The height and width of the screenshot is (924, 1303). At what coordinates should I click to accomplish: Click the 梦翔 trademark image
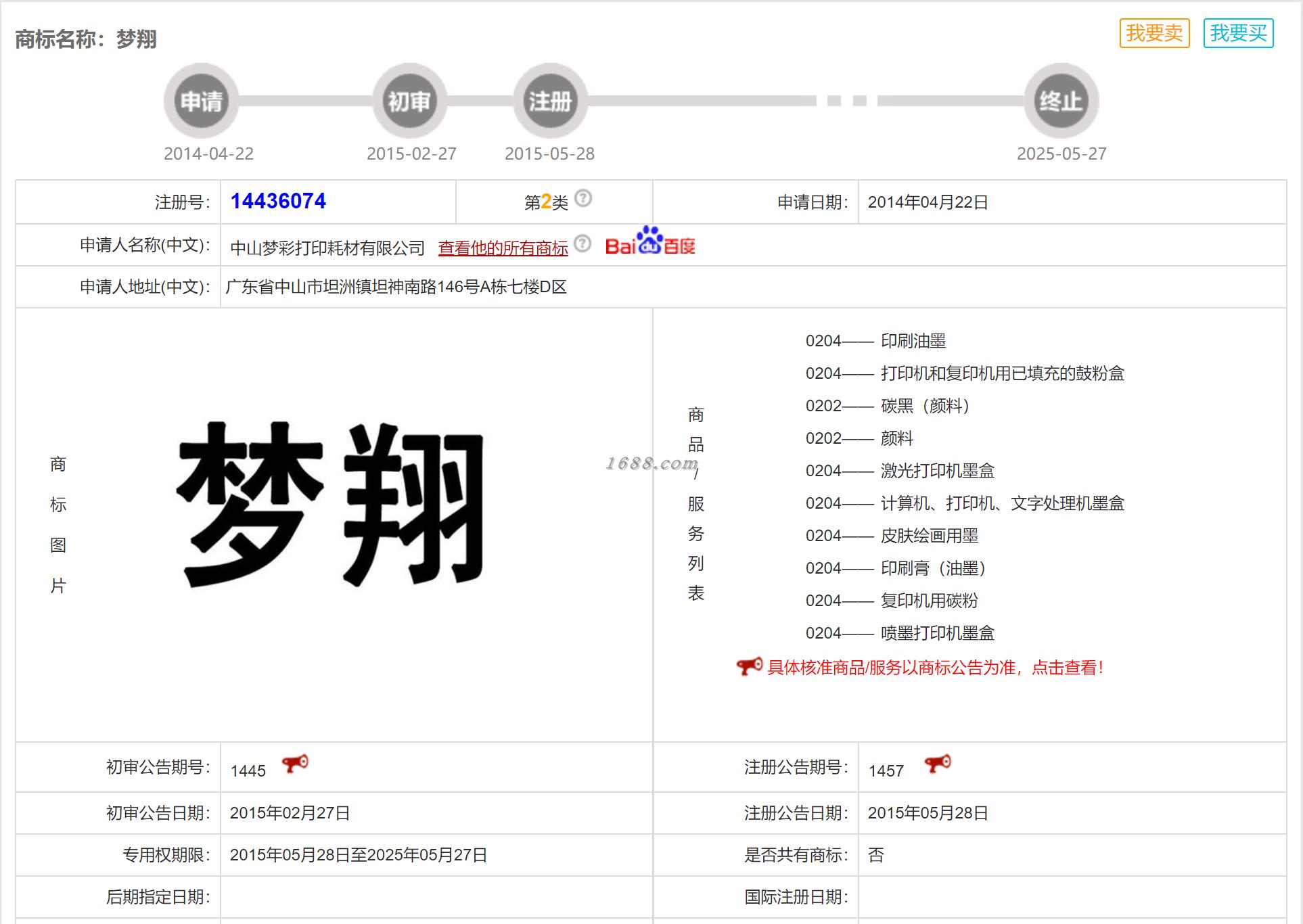[331, 504]
